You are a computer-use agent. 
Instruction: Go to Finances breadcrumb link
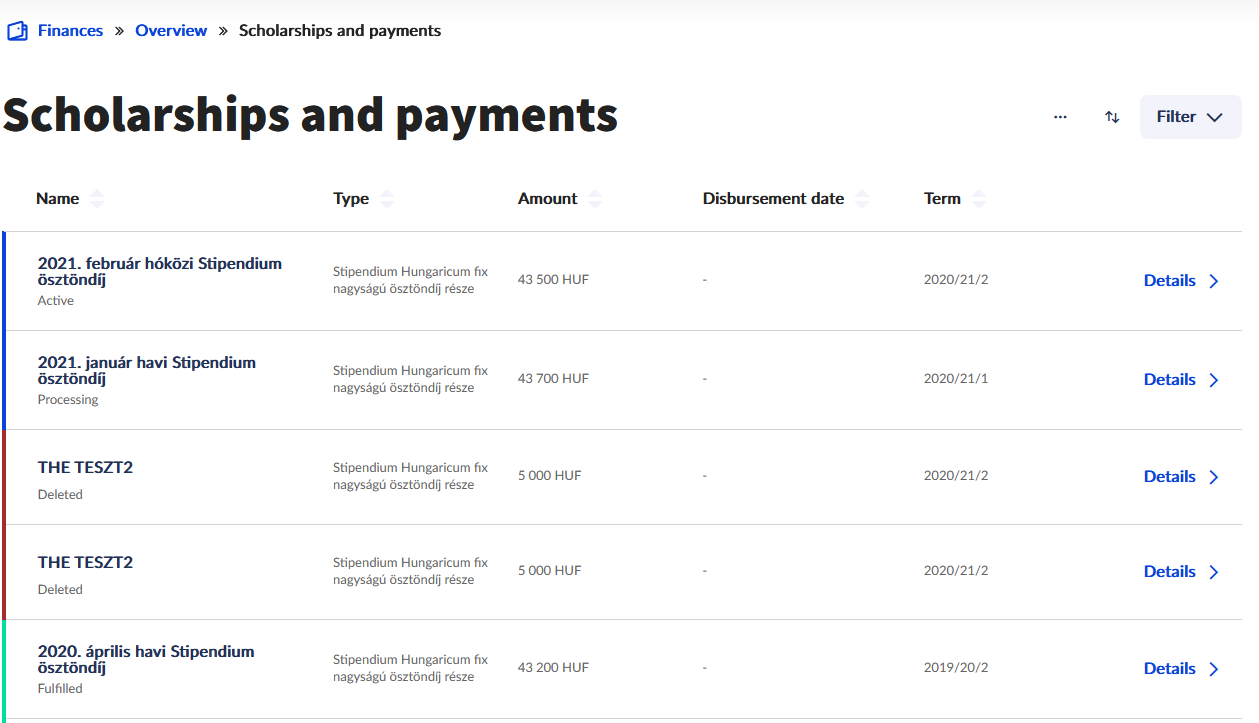click(70, 31)
